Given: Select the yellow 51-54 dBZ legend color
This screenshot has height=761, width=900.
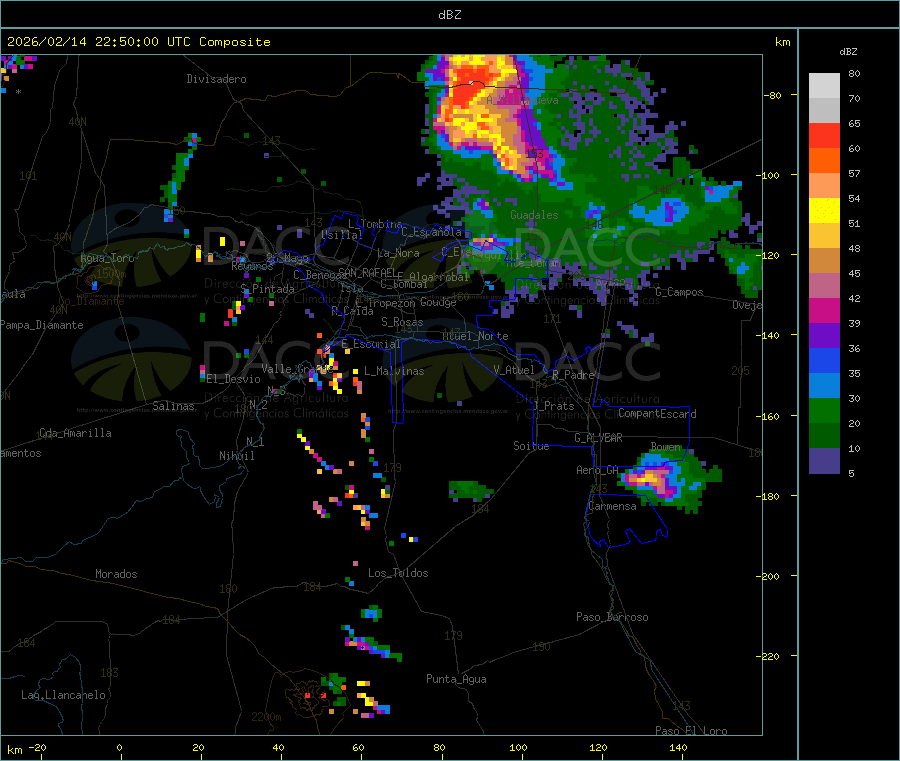Looking at the screenshot, I should click(x=824, y=211).
